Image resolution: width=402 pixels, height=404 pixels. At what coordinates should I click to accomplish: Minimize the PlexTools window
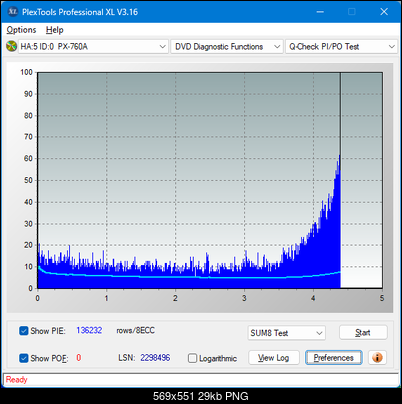320,12
